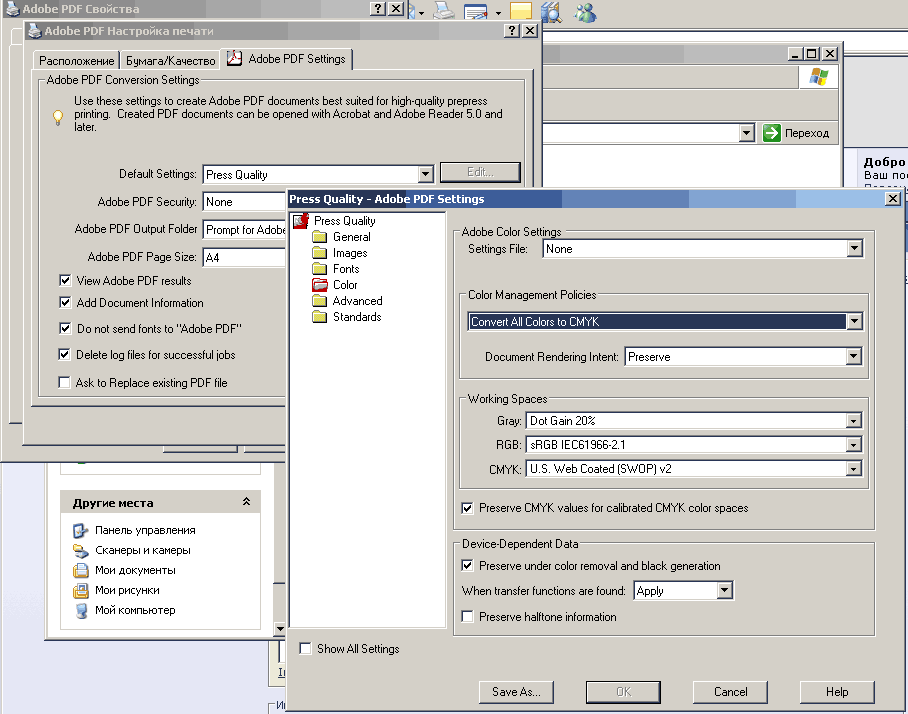Image resolution: width=908 pixels, height=714 pixels.
Task: Open the General folder in the settings tree
Action: click(x=320, y=237)
